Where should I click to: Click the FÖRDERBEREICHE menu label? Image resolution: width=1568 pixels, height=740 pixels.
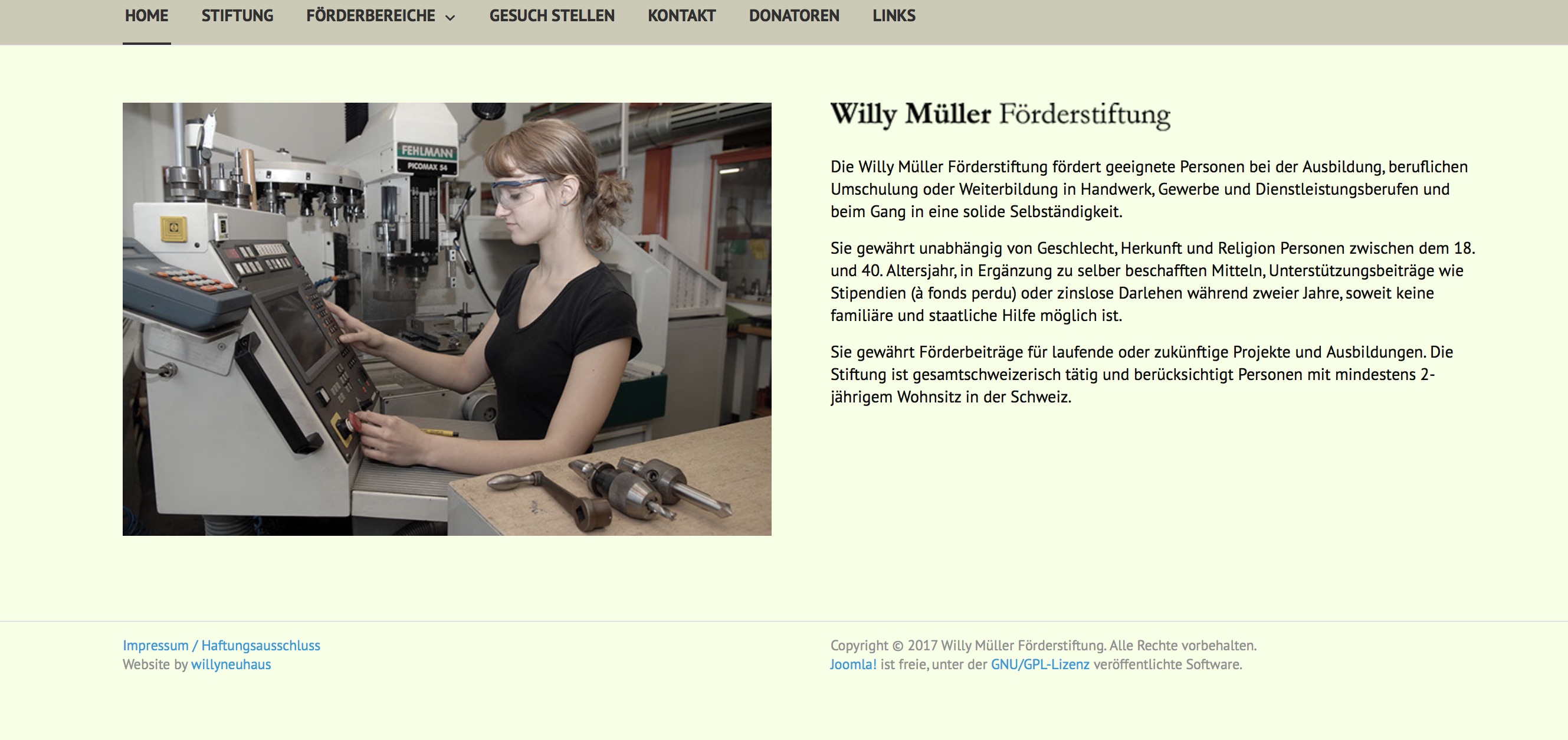(x=370, y=16)
